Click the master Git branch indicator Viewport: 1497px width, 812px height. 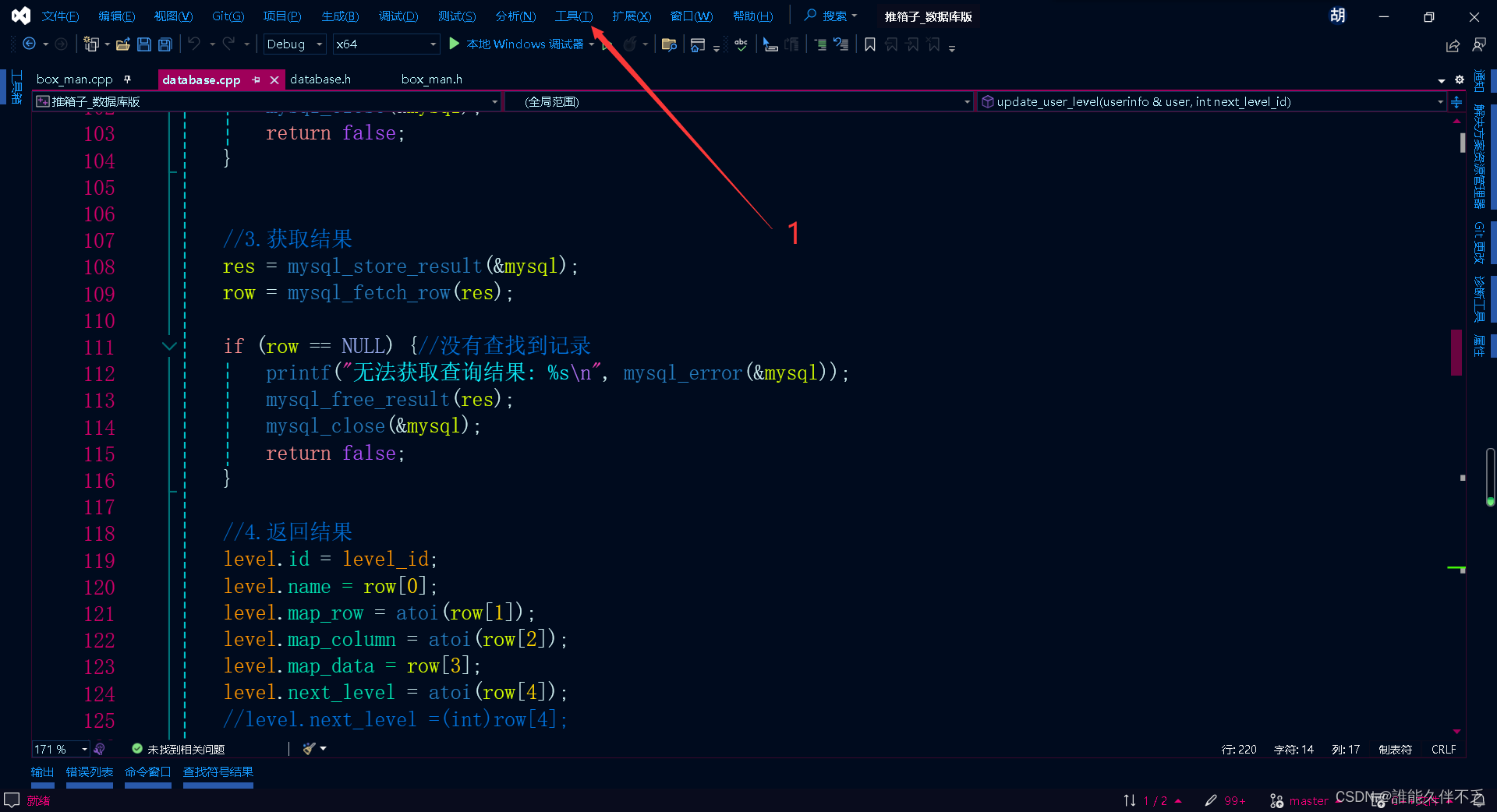(x=1299, y=800)
